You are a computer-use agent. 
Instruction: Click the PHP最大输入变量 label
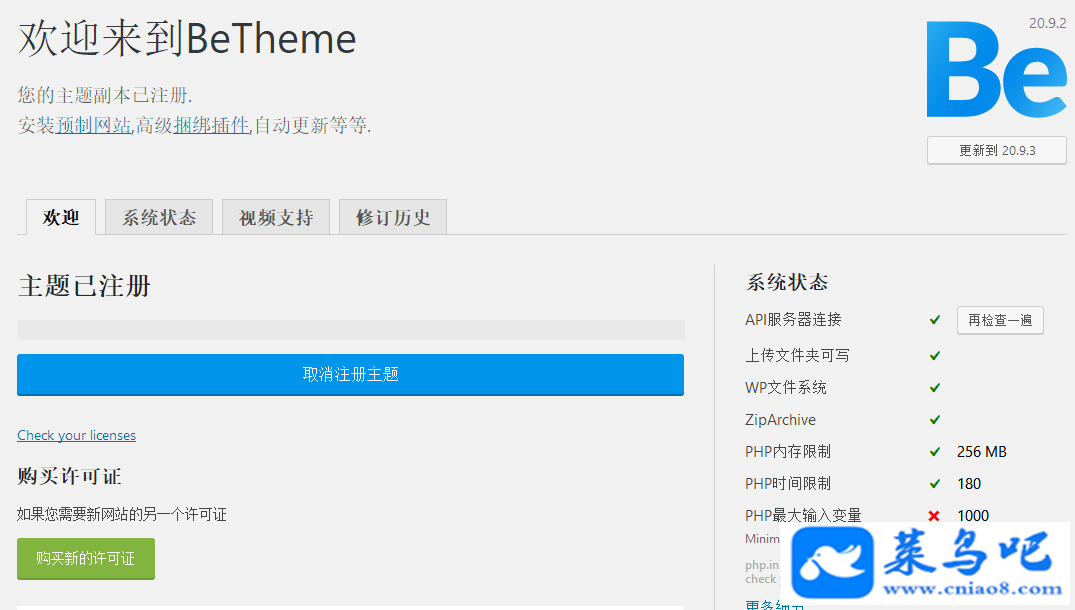(804, 515)
